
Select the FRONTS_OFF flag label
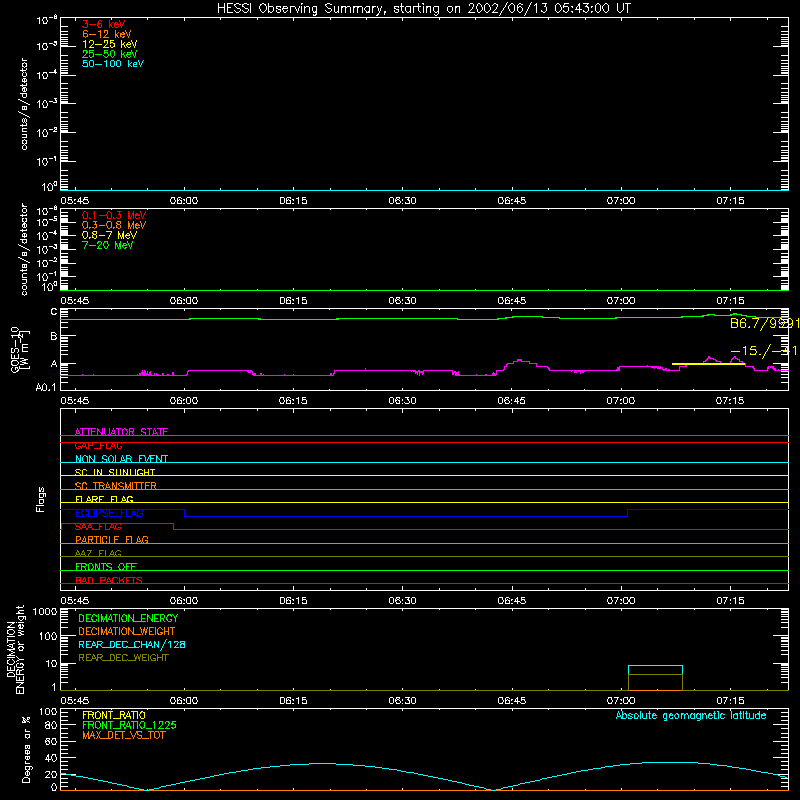click(106, 567)
